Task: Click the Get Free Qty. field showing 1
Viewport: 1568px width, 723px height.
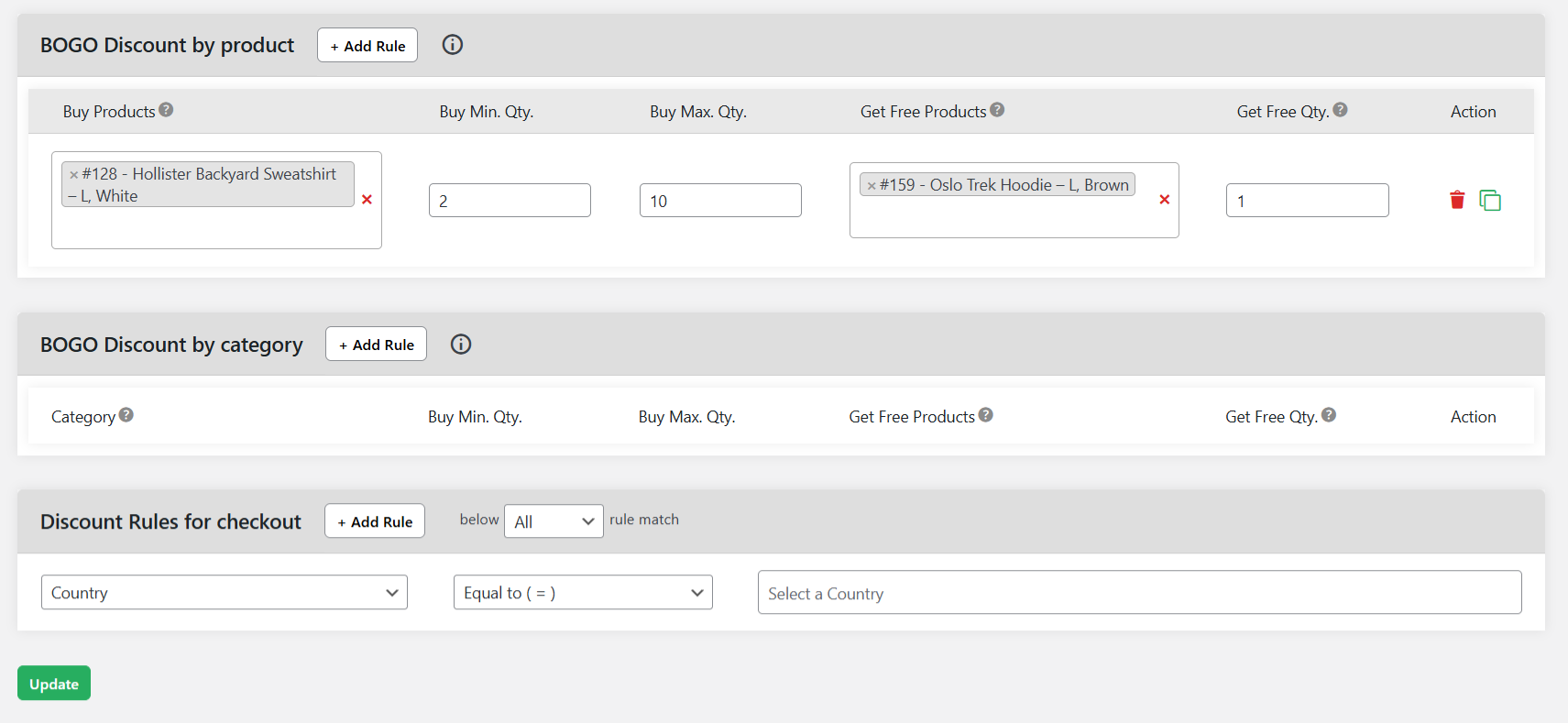Action: pyautogui.click(x=1308, y=201)
